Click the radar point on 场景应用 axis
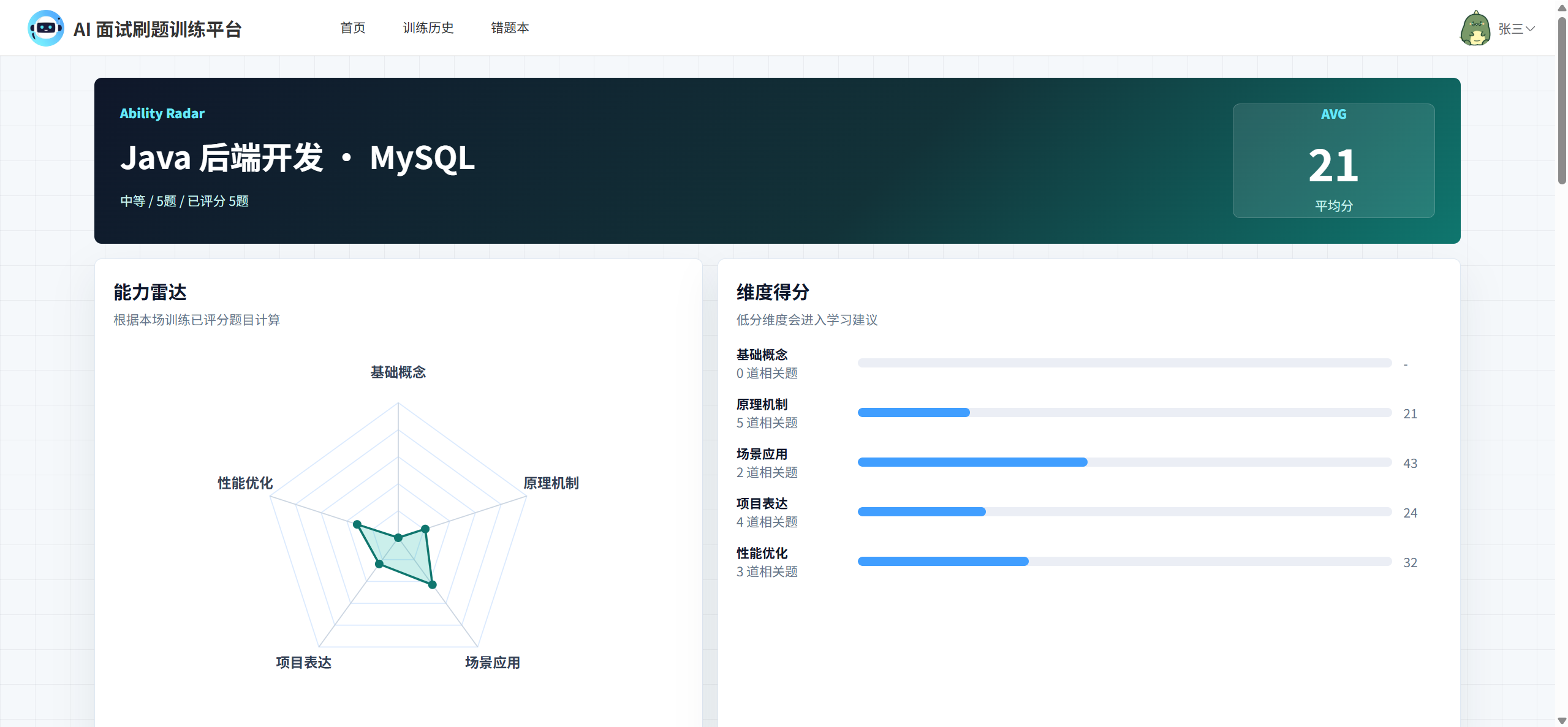This screenshot has width=1568, height=727. coord(433,585)
